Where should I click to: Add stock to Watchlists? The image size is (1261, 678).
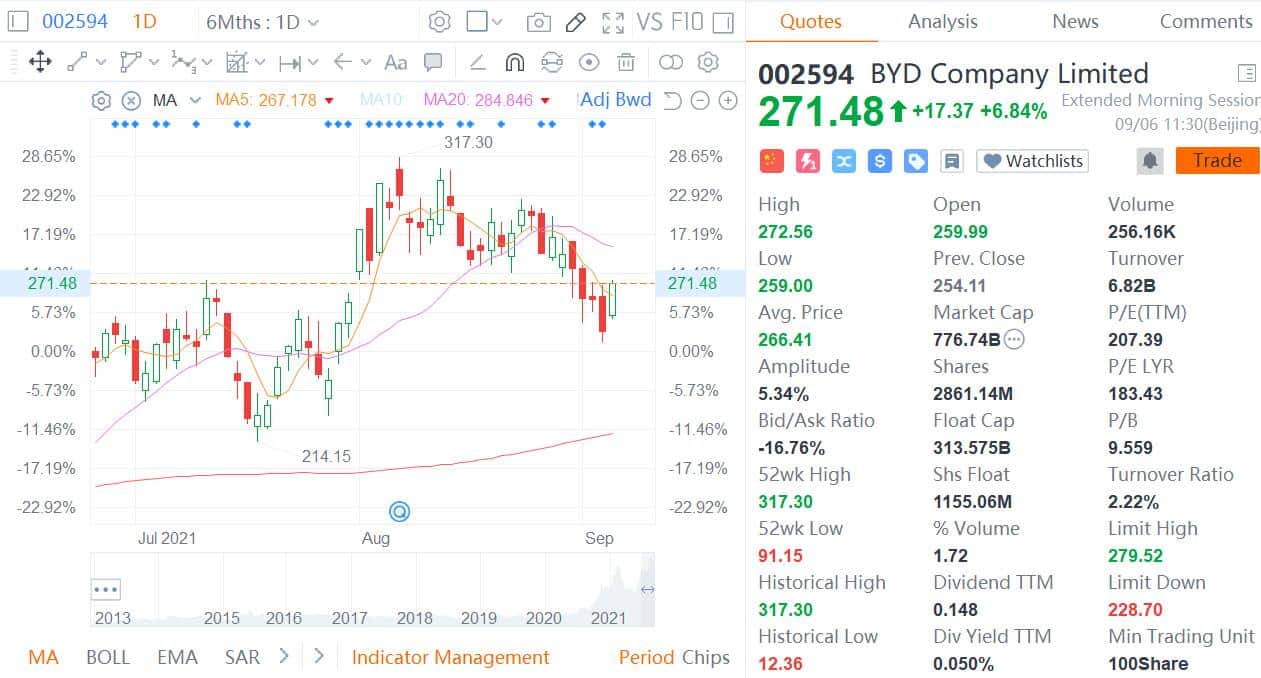1032,161
